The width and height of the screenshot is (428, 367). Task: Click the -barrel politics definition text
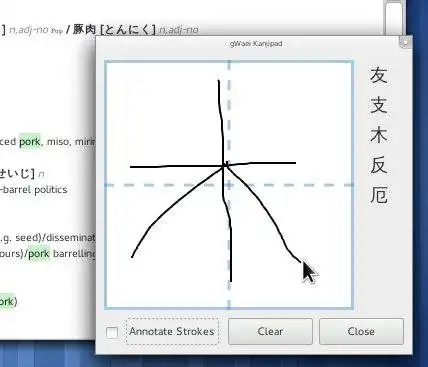point(34,190)
